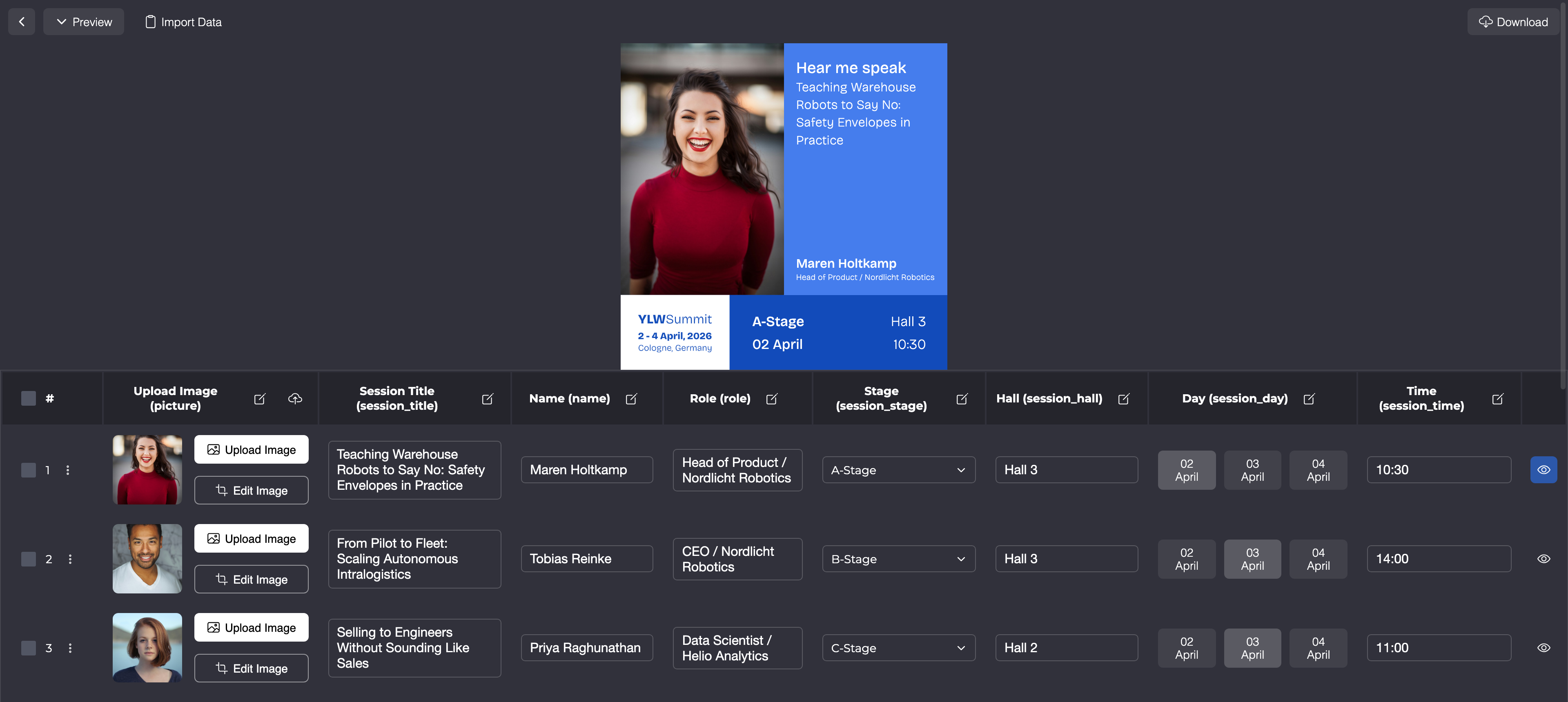The width and height of the screenshot is (1568, 702).
Task: Click the edit icon in Upload Image header
Action: (259, 399)
